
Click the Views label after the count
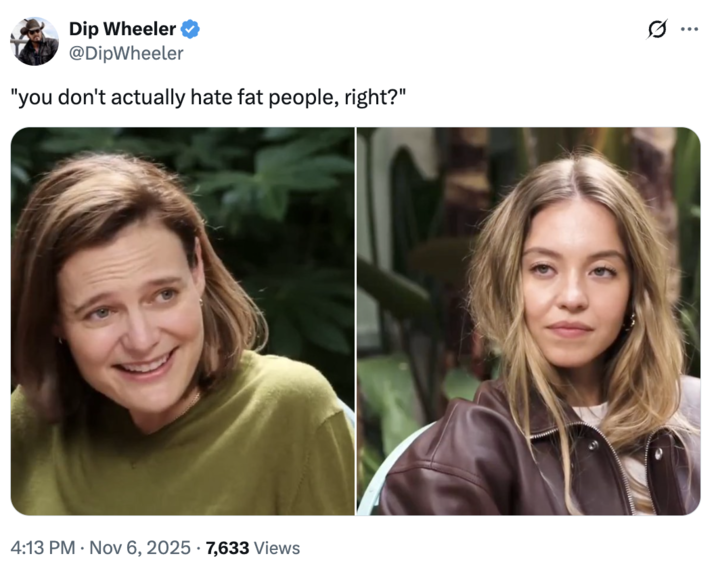pyautogui.click(x=277, y=547)
